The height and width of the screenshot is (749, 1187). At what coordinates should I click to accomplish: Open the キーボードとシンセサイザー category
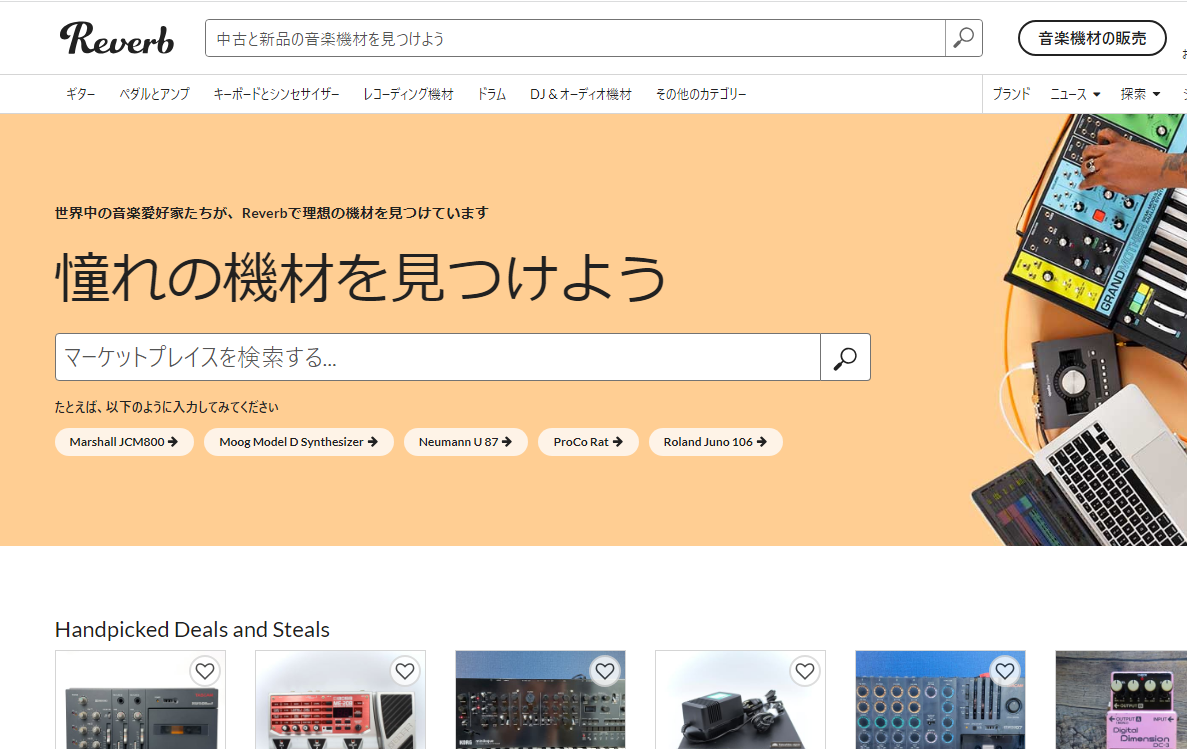[276, 94]
